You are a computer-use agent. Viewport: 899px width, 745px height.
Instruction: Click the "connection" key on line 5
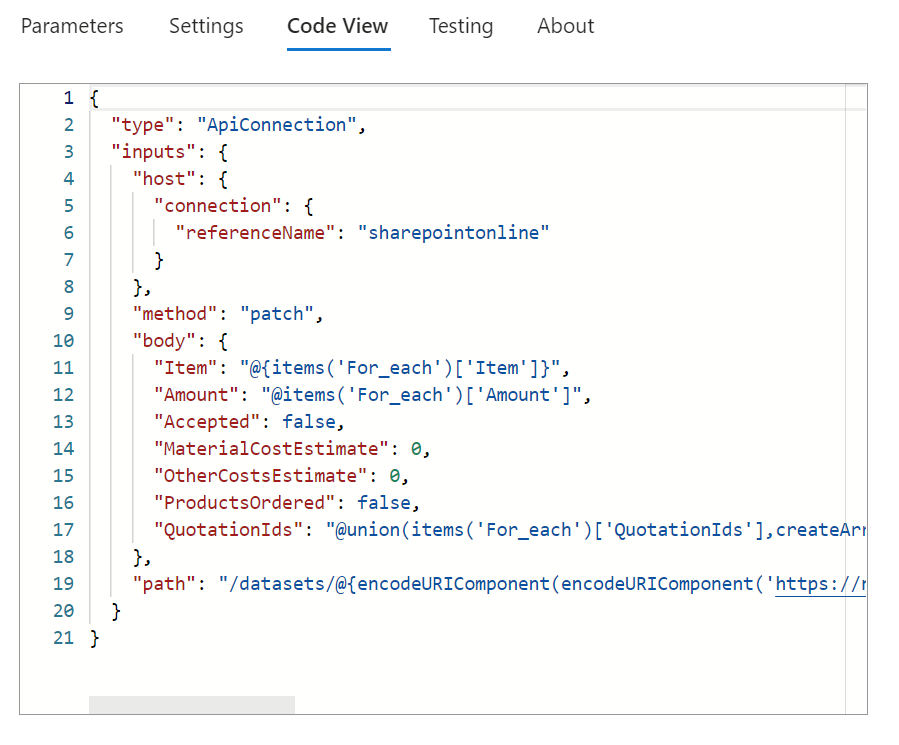point(218,206)
